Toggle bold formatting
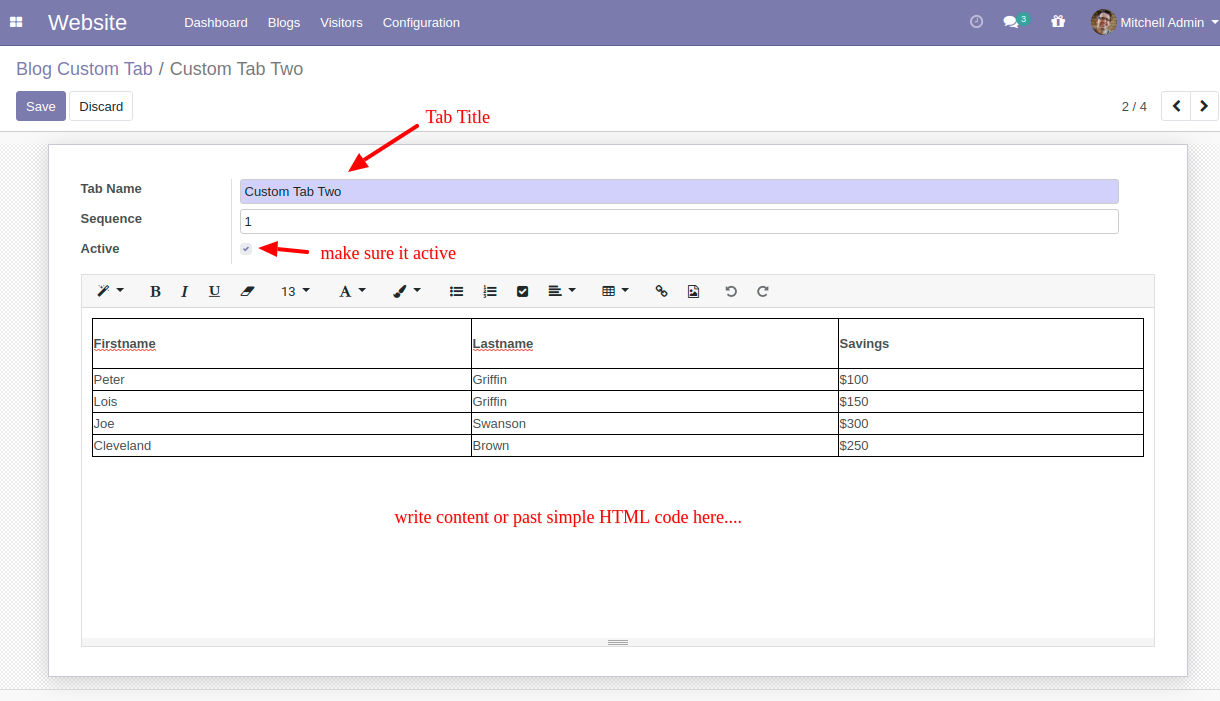 click(155, 291)
